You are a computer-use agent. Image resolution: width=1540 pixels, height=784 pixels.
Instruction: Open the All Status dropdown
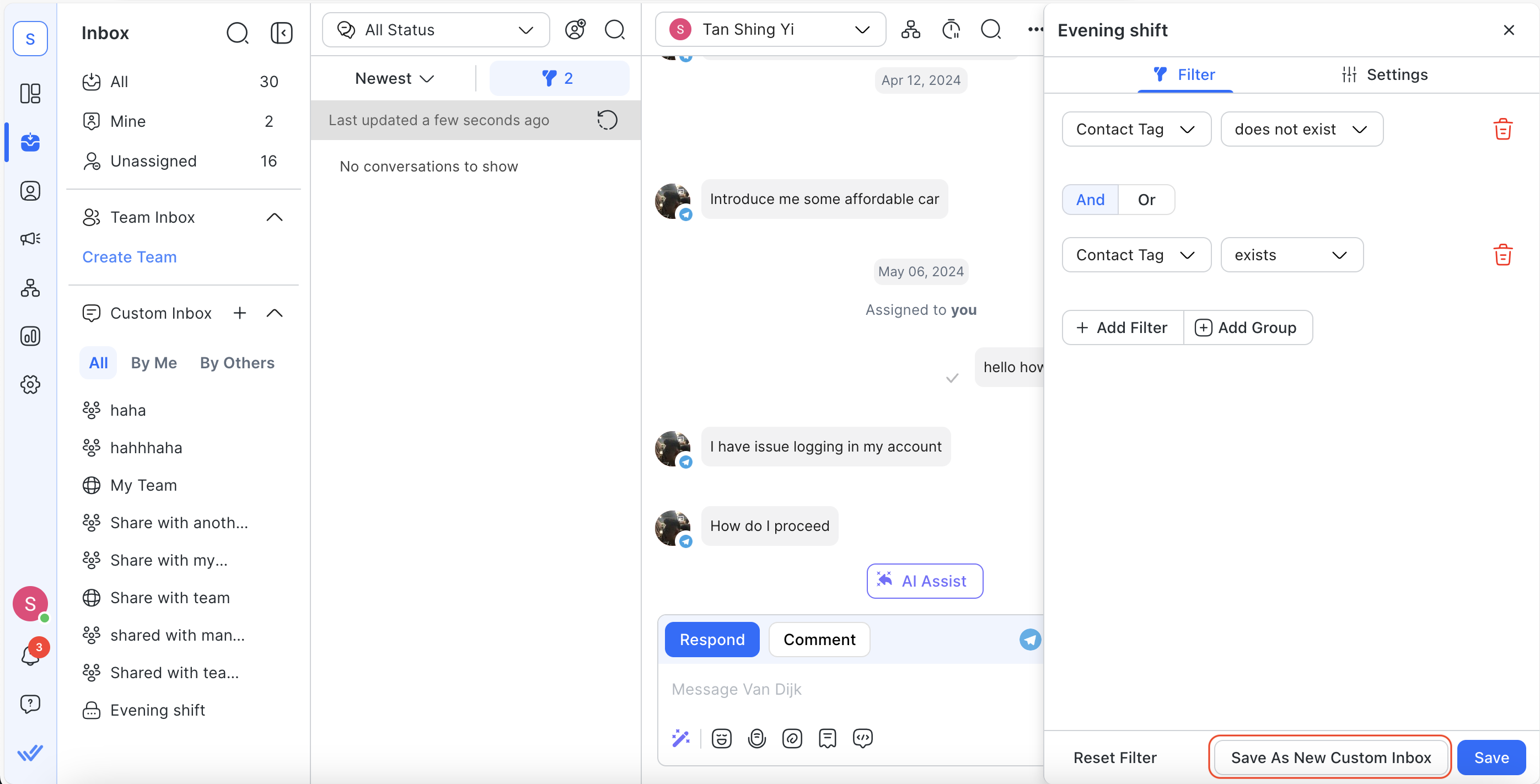coord(435,30)
